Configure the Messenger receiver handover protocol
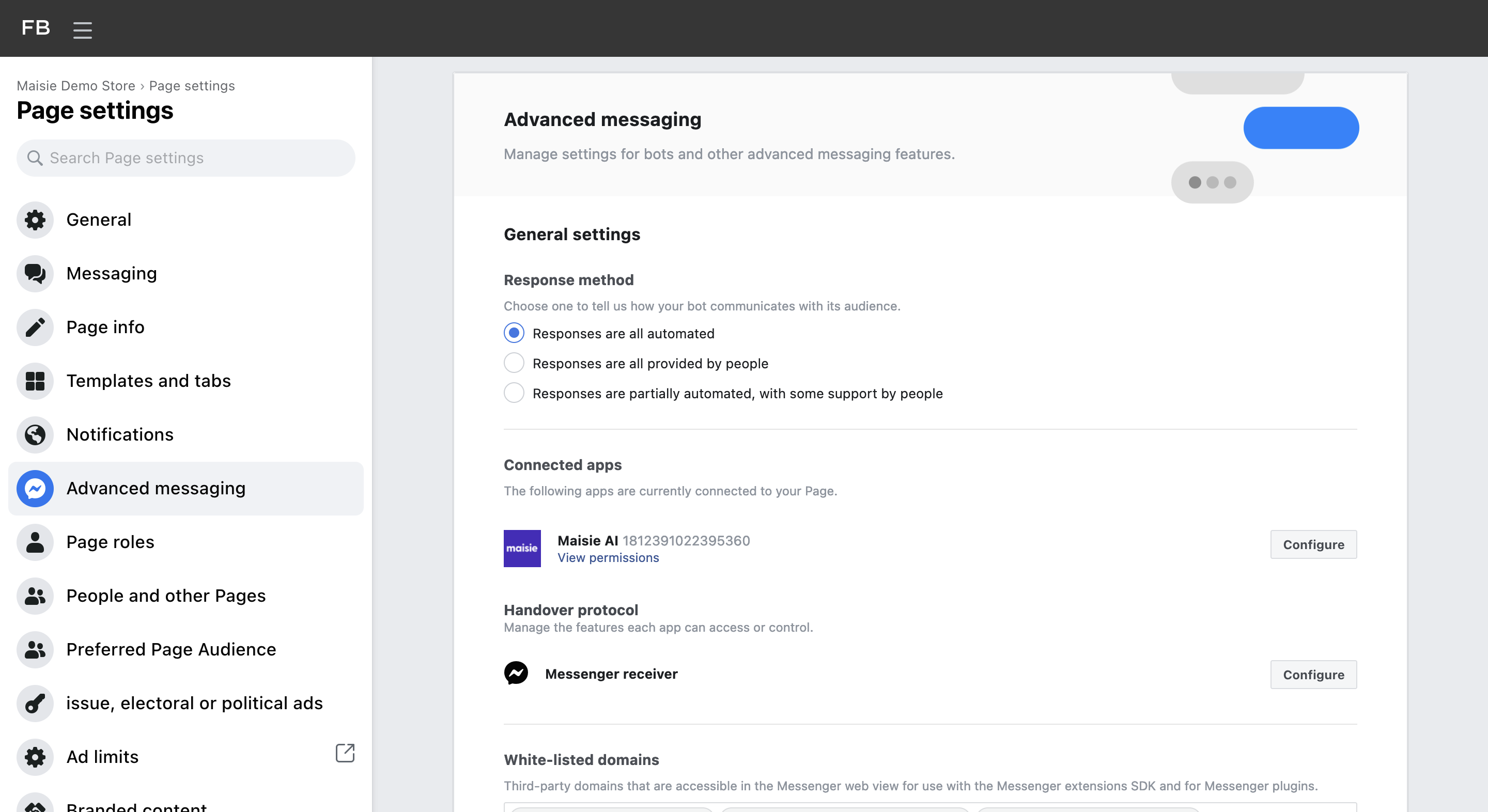The height and width of the screenshot is (812, 1488). [x=1312, y=675]
